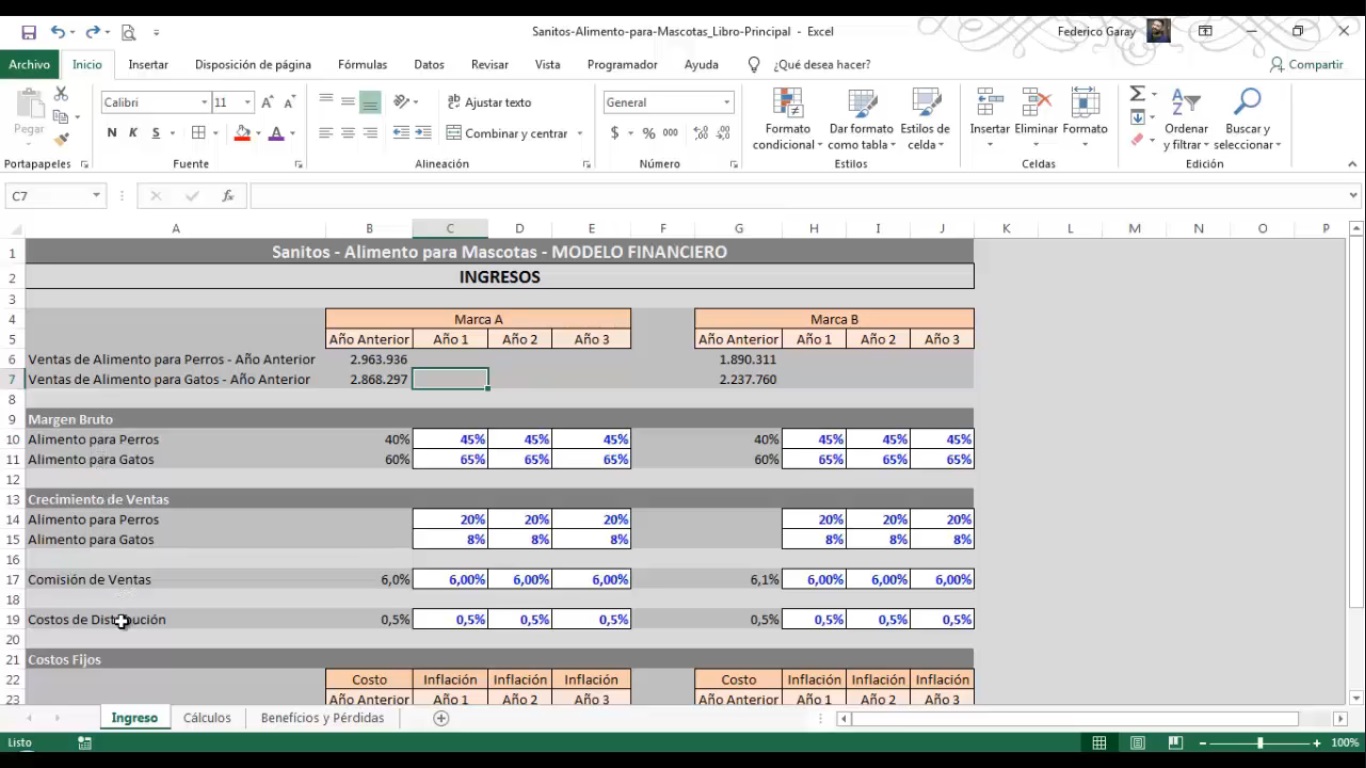
Task: Switch to Page Layout view icon
Action: (1138, 743)
